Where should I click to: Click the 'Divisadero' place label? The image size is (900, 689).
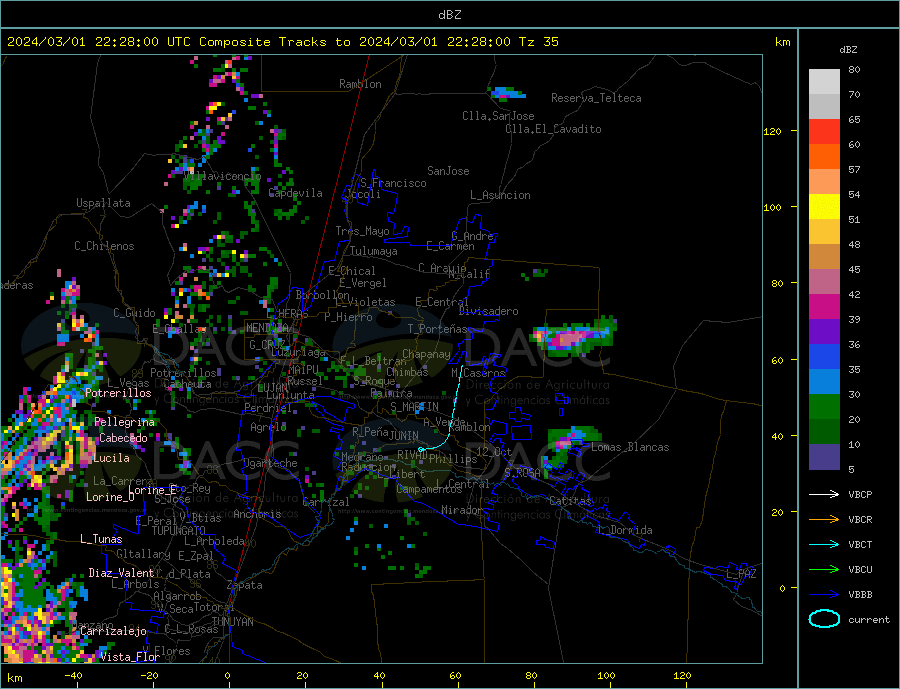pyautogui.click(x=488, y=311)
